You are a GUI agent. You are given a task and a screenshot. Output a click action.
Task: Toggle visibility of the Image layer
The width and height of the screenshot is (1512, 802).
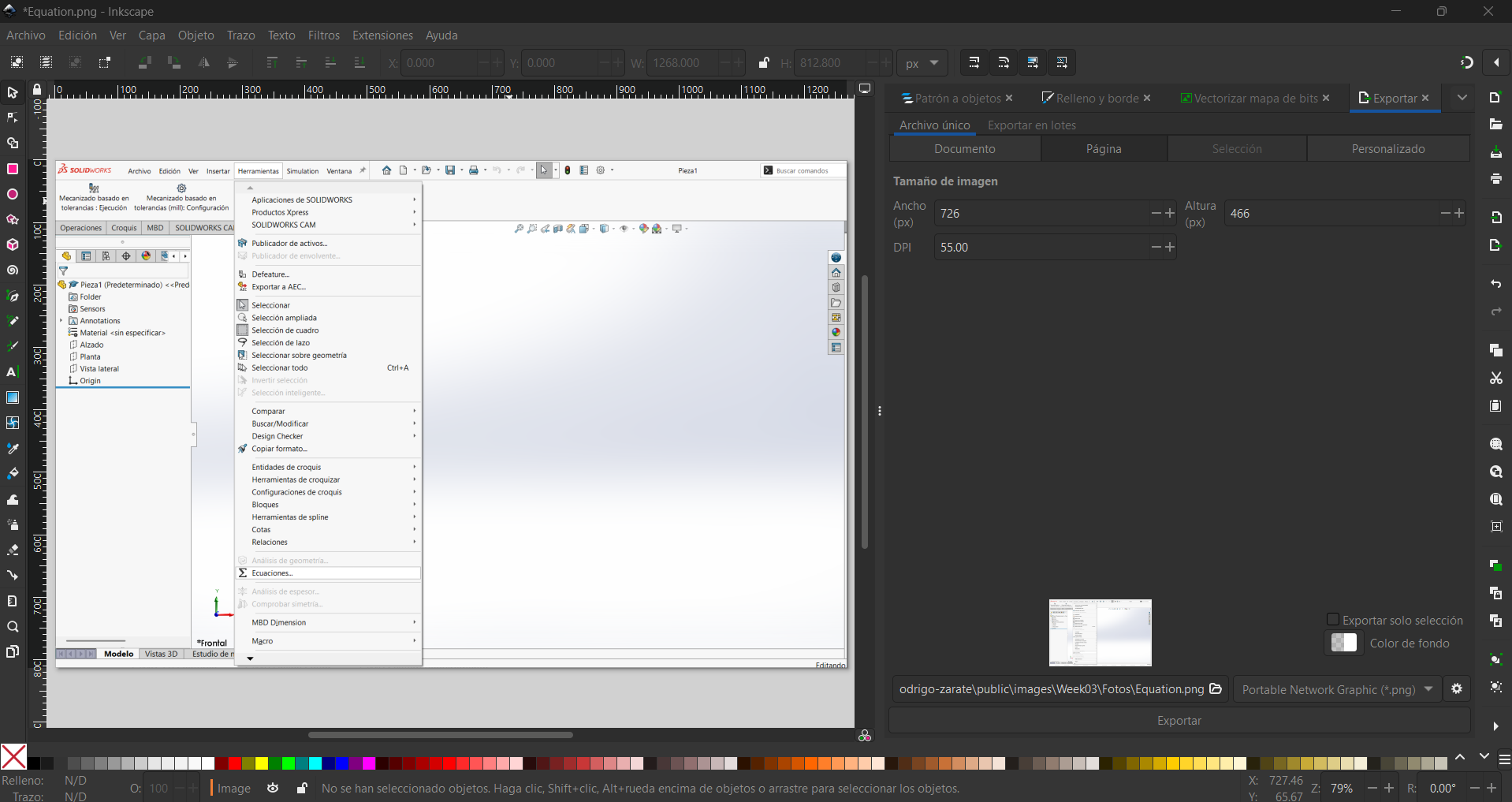pos(273,788)
